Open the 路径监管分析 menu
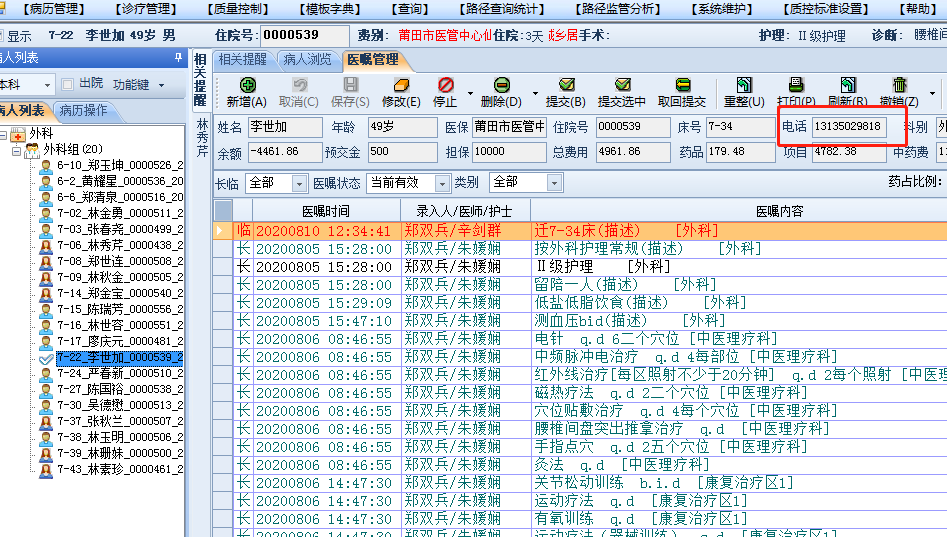The width and height of the screenshot is (947, 537). pyautogui.click(x=617, y=9)
